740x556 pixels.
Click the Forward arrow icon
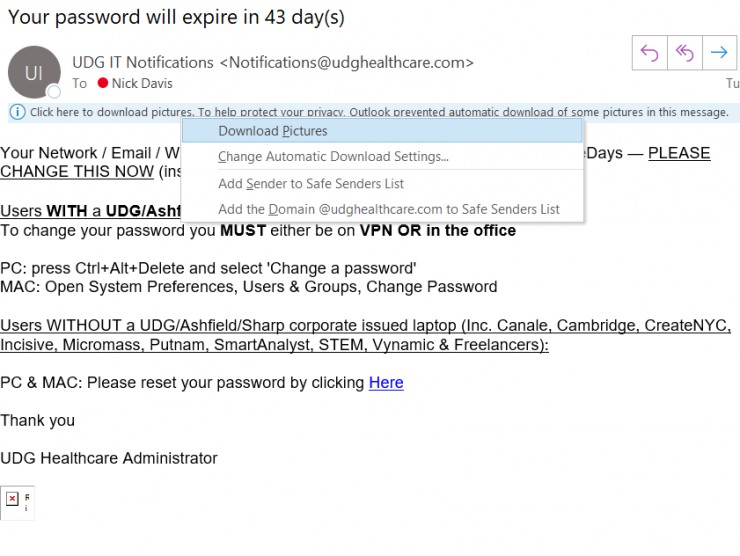coord(718,53)
